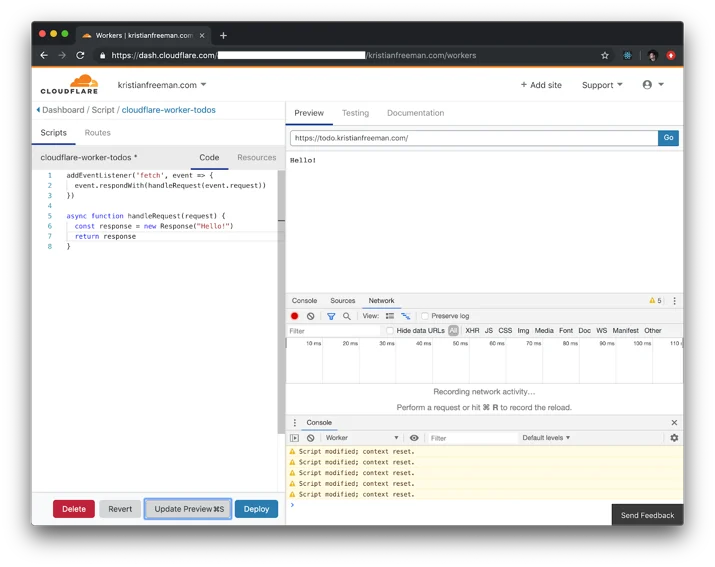Select the Code tab

pyautogui.click(x=209, y=157)
